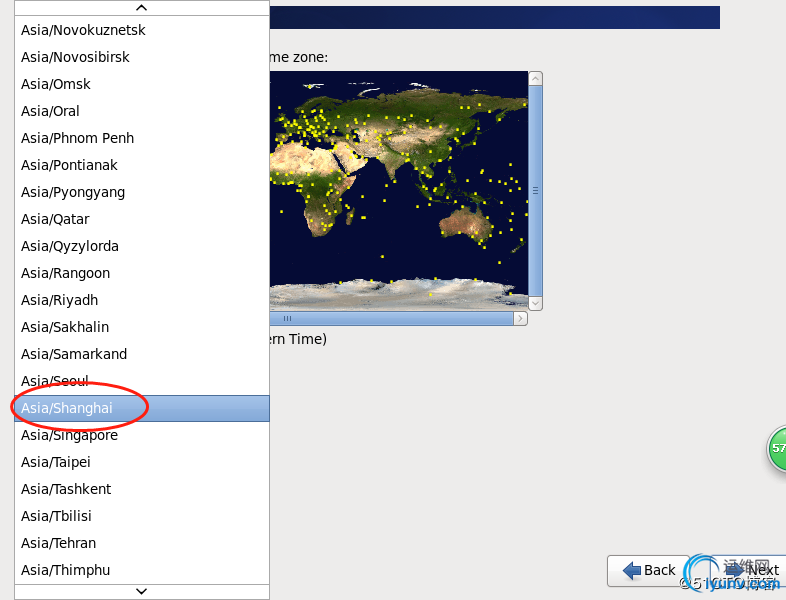Select Asia/Pyongyang timezone entry
786x600 pixels.
[x=142, y=192]
